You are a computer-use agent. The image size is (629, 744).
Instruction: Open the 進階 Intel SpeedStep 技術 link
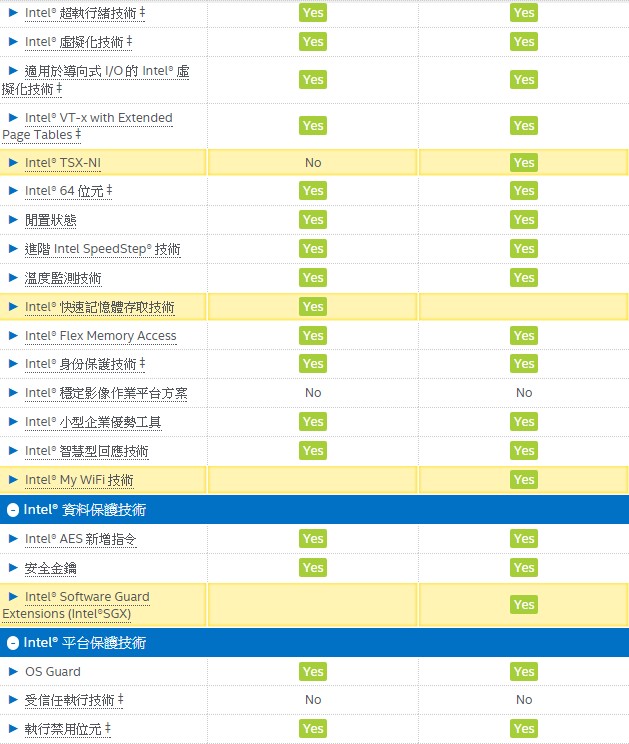coord(102,249)
